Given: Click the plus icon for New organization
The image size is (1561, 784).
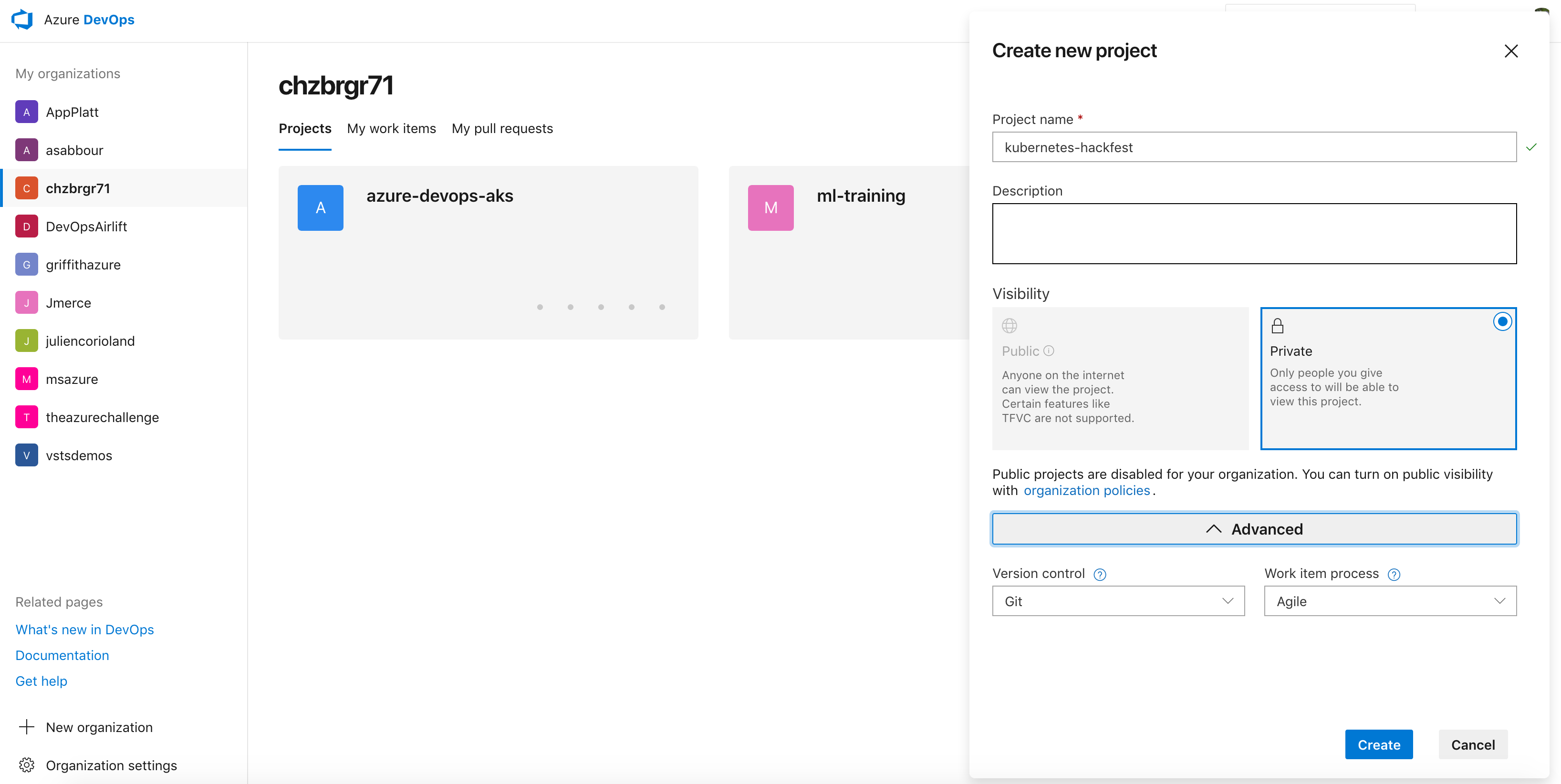Looking at the screenshot, I should point(27,727).
